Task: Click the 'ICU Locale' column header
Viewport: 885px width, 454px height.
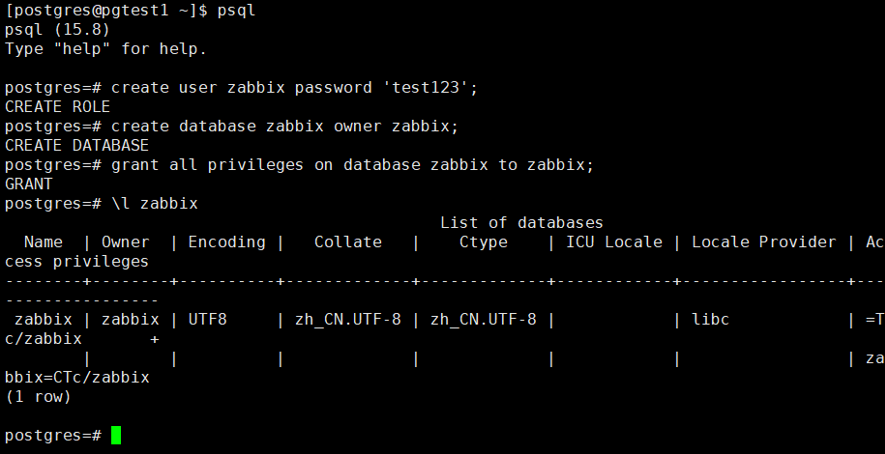Action: pyautogui.click(x=614, y=242)
